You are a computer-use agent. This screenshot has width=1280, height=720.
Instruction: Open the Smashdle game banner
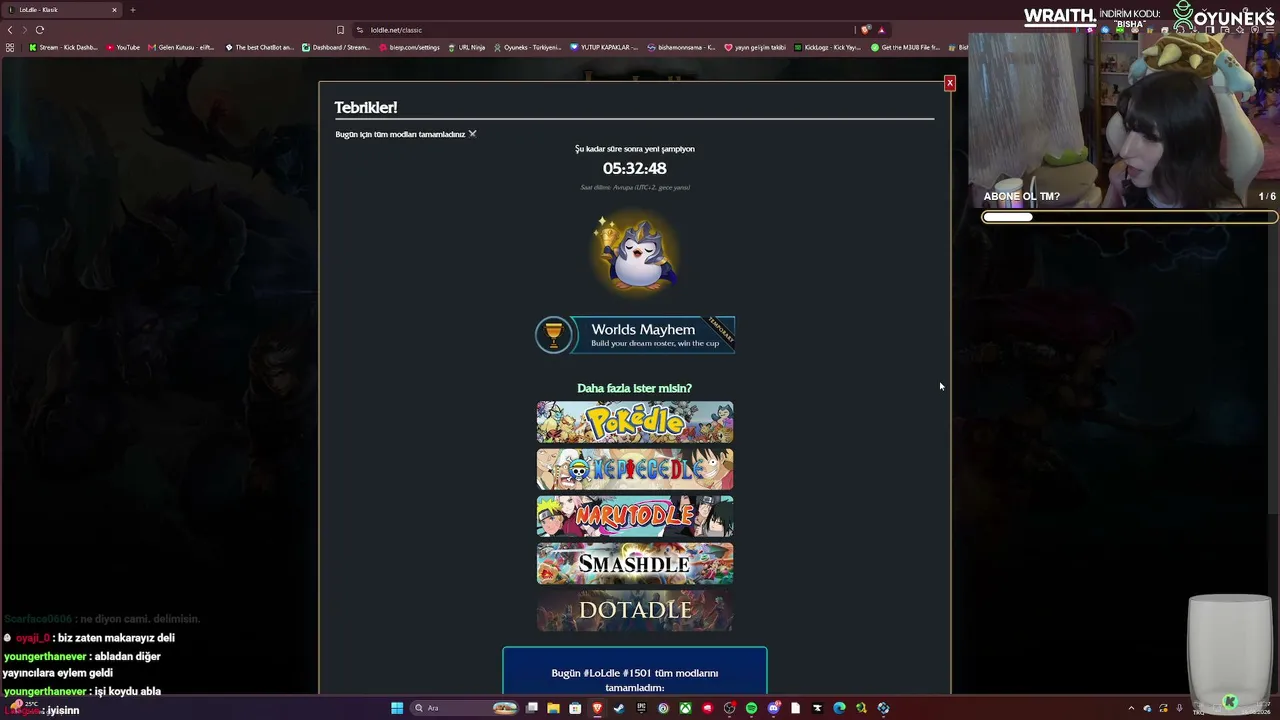coord(635,563)
